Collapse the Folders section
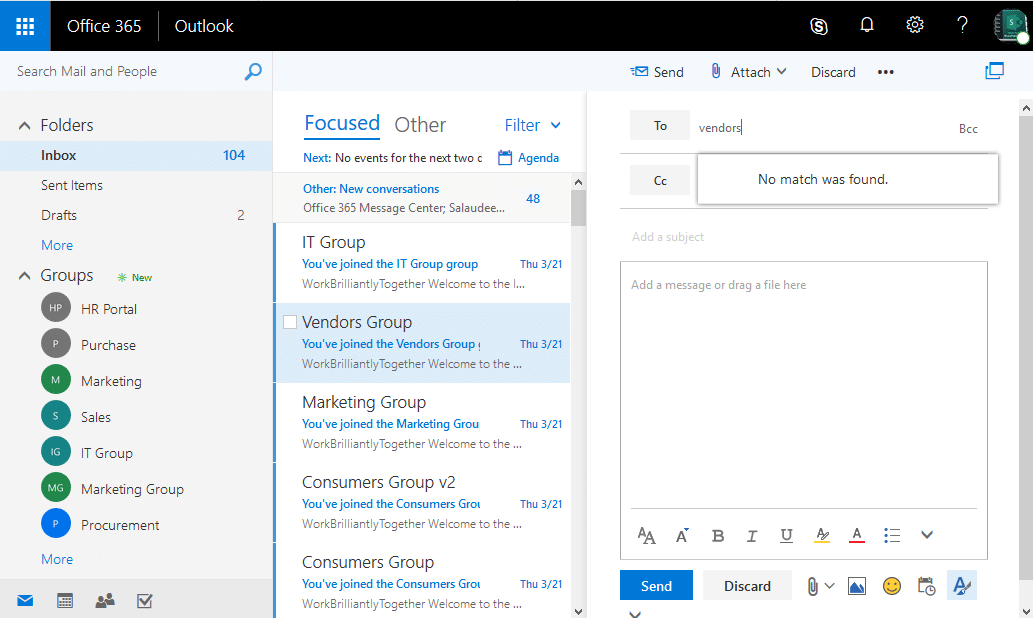 click(x=24, y=124)
